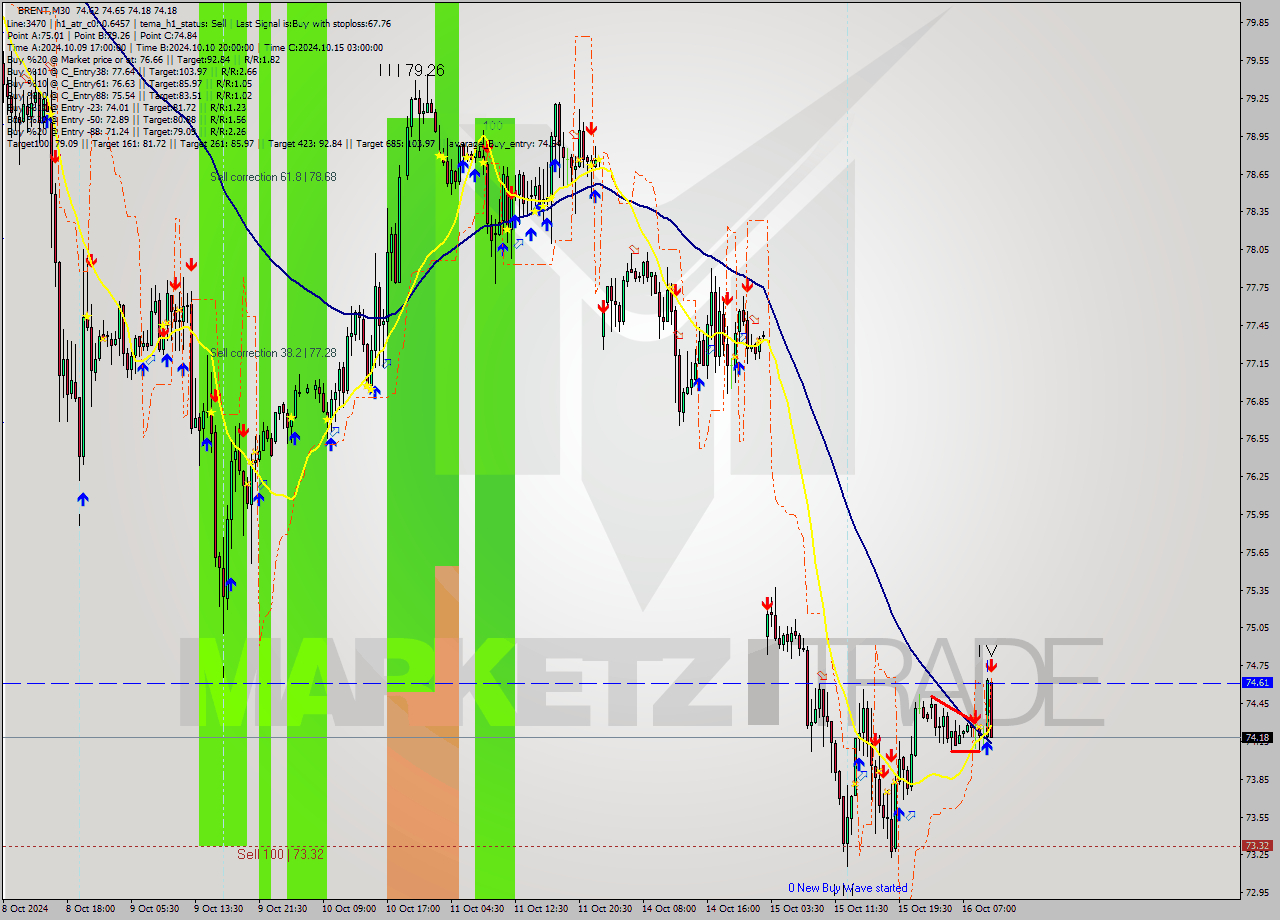Select the orange shaded zone on the chart
The image size is (1280, 920).
[x=422, y=732]
